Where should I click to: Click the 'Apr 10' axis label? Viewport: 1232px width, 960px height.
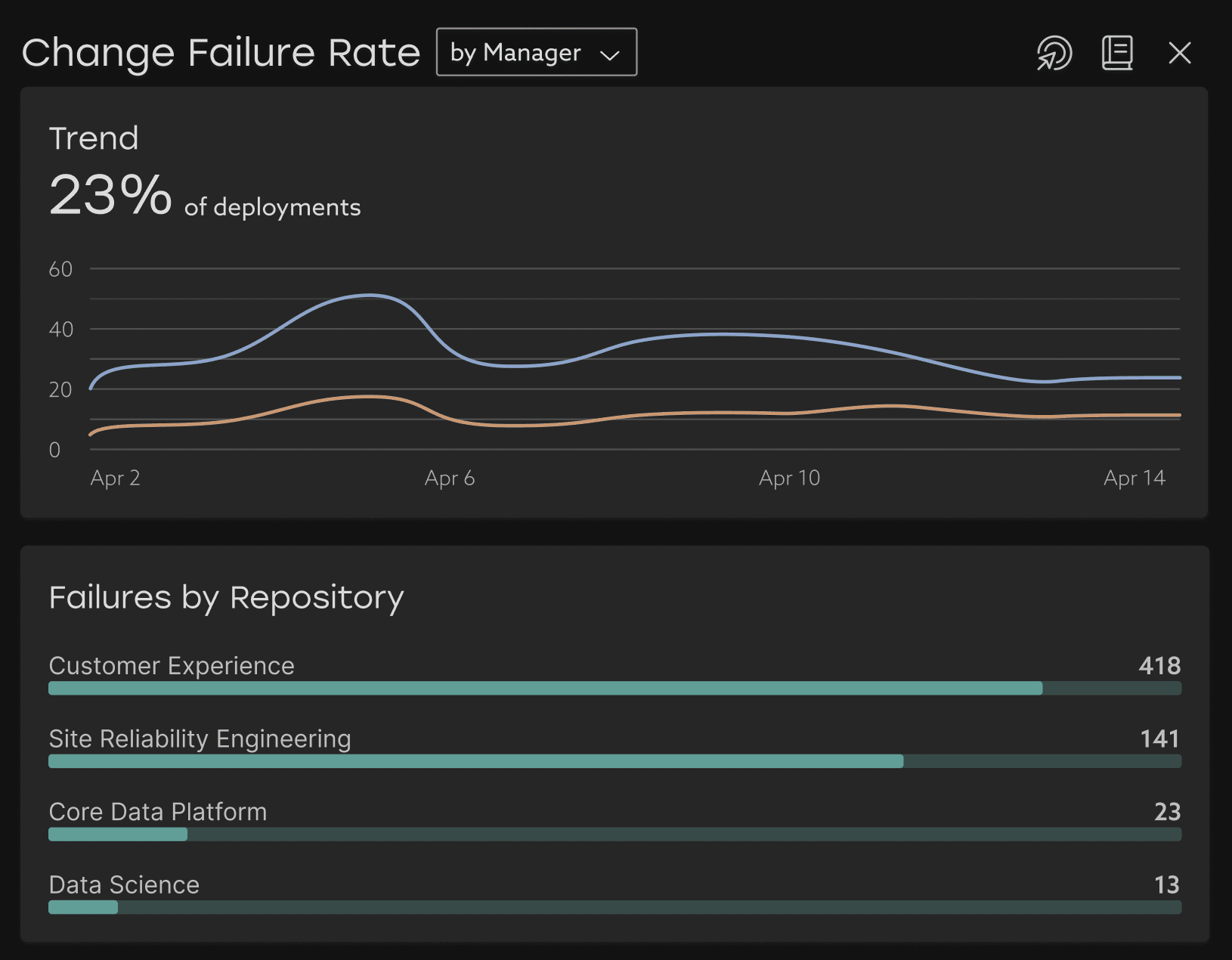point(789,478)
